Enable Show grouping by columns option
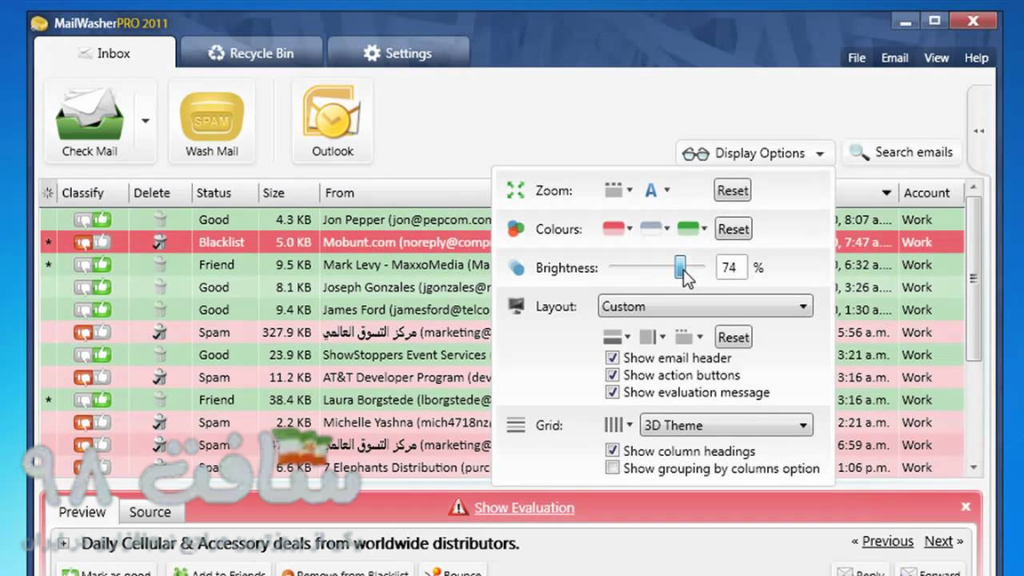1024x576 pixels. pyautogui.click(x=612, y=468)
